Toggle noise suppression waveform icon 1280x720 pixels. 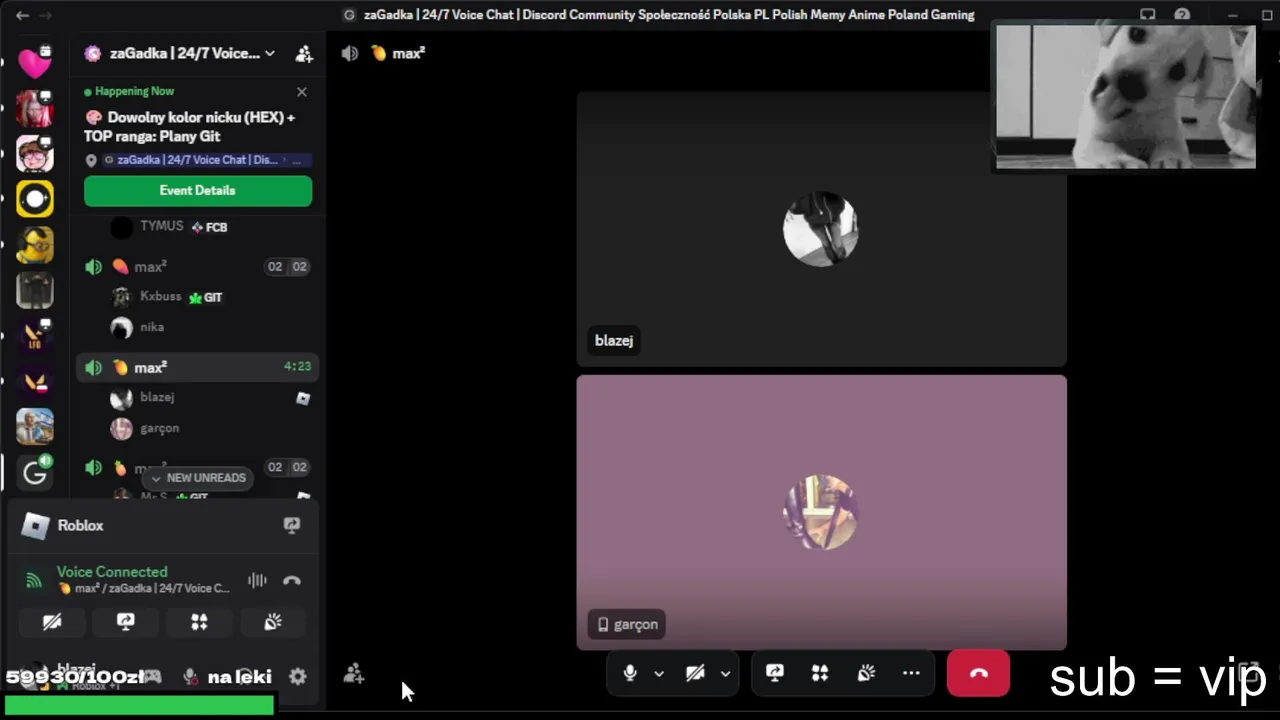(257, 580)
